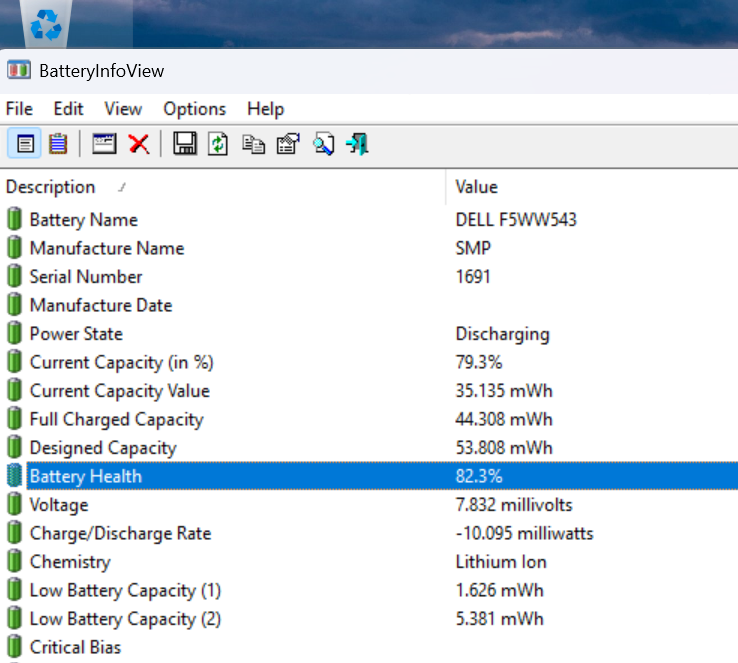Open the Help menu
This screenshot has height=663, width=738.
click(265, 109)
